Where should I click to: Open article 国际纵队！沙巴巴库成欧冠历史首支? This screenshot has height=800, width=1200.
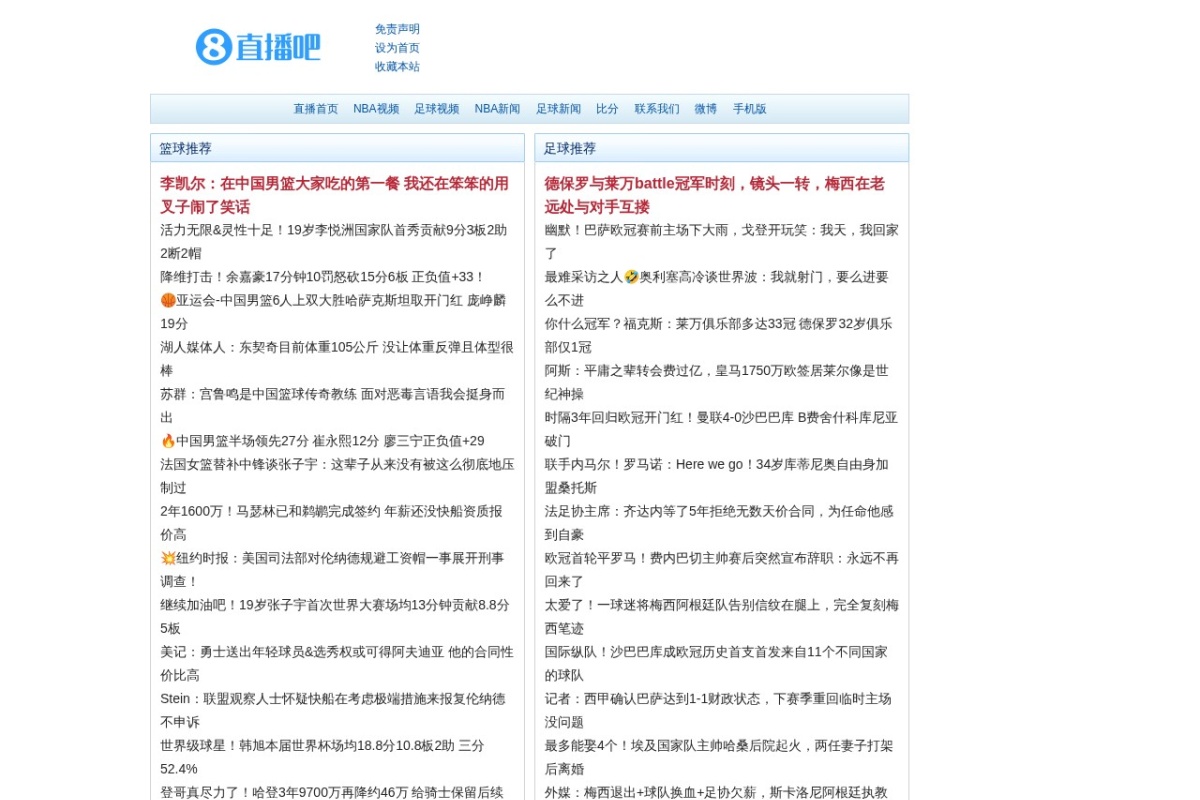pyautogui.click(x=716, y=663)
